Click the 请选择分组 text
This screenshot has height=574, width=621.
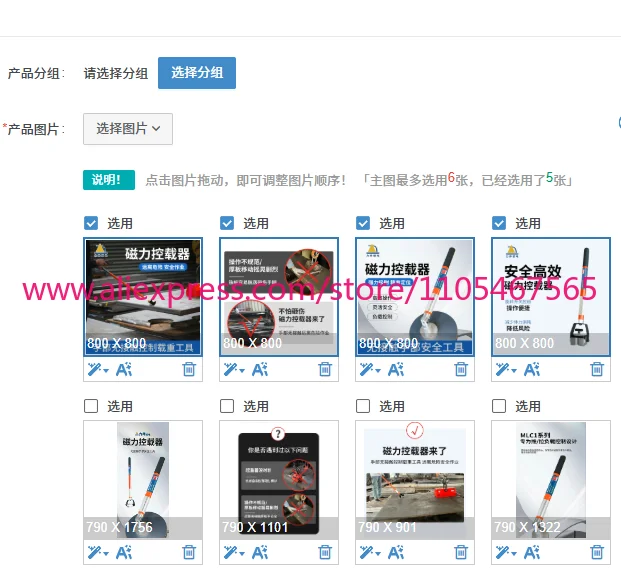pyautogui.click(x=116, y=73)
